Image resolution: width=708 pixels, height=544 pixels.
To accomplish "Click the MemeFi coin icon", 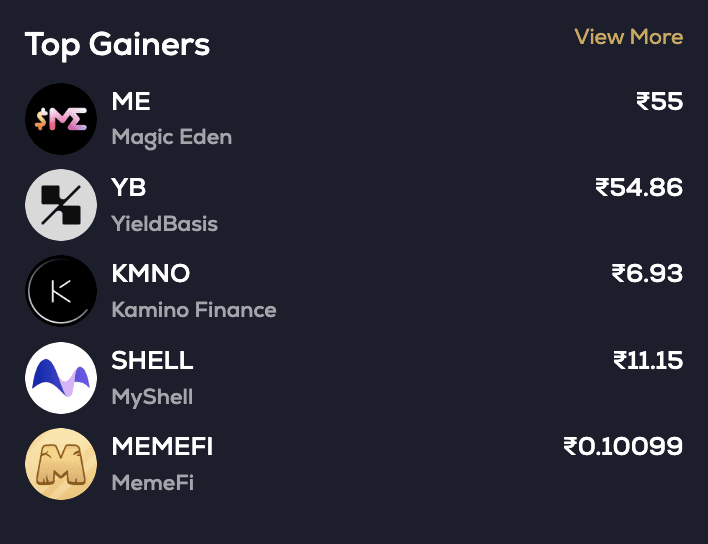I will [x=61, y=464].
